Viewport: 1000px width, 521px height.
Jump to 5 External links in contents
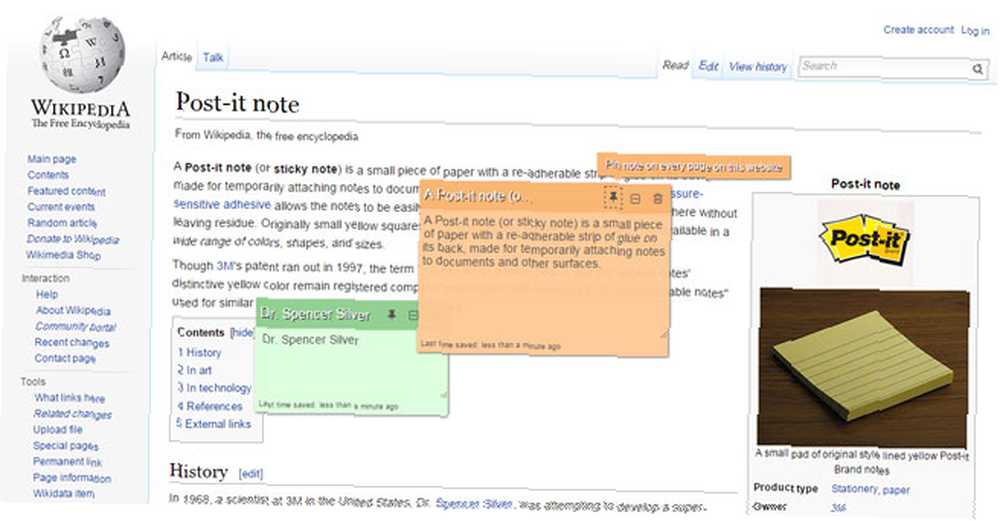click(213, 424)
